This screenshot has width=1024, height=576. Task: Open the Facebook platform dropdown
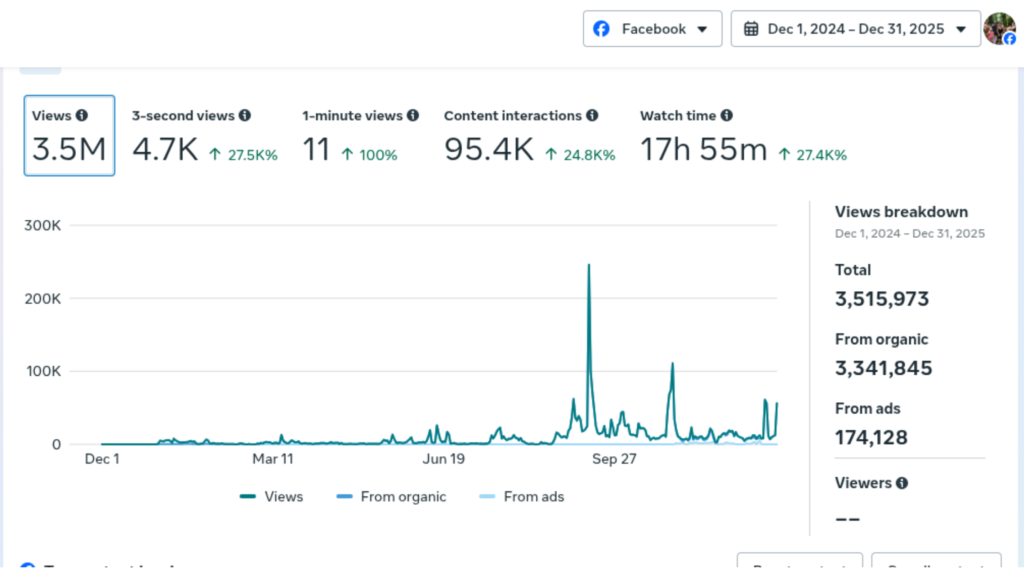click(x=652, y=29)
